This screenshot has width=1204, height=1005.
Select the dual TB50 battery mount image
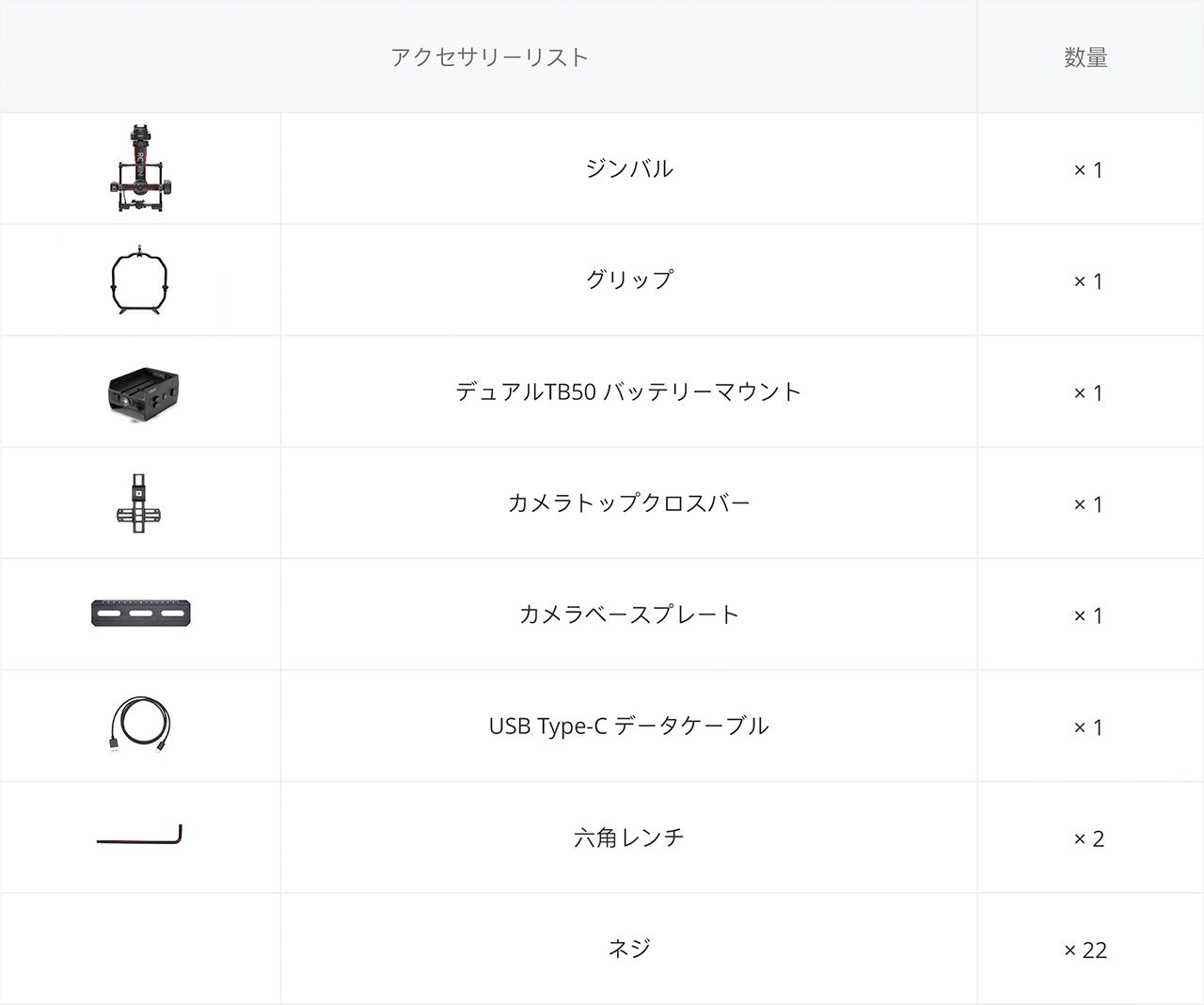point(142,392)
